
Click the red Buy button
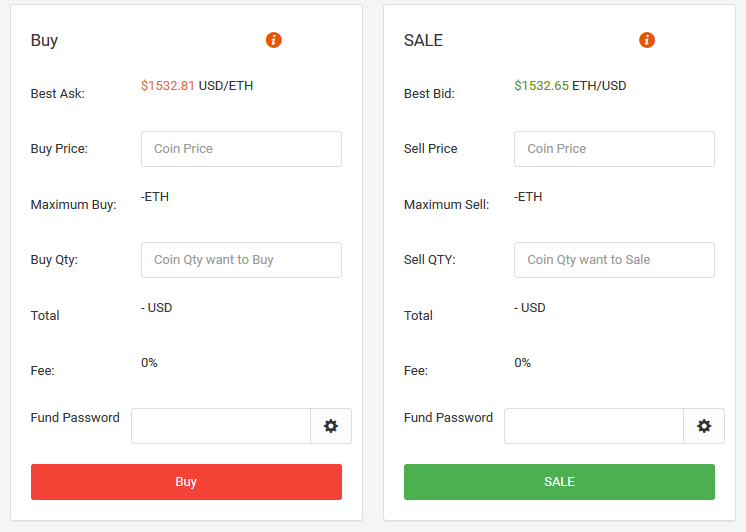pos(186,482)
